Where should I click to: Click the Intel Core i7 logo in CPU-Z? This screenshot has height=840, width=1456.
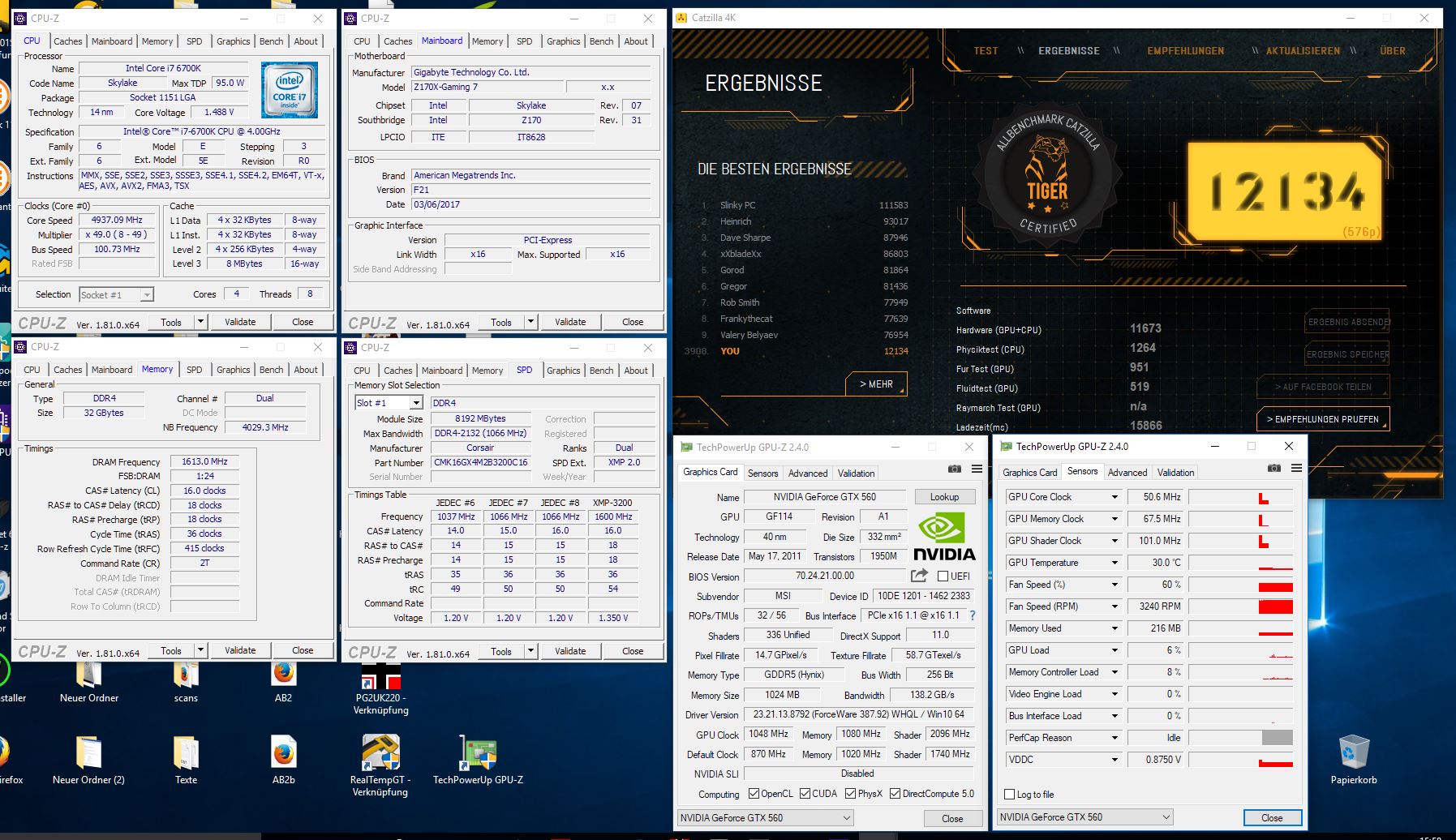click(x=290, y=91)
